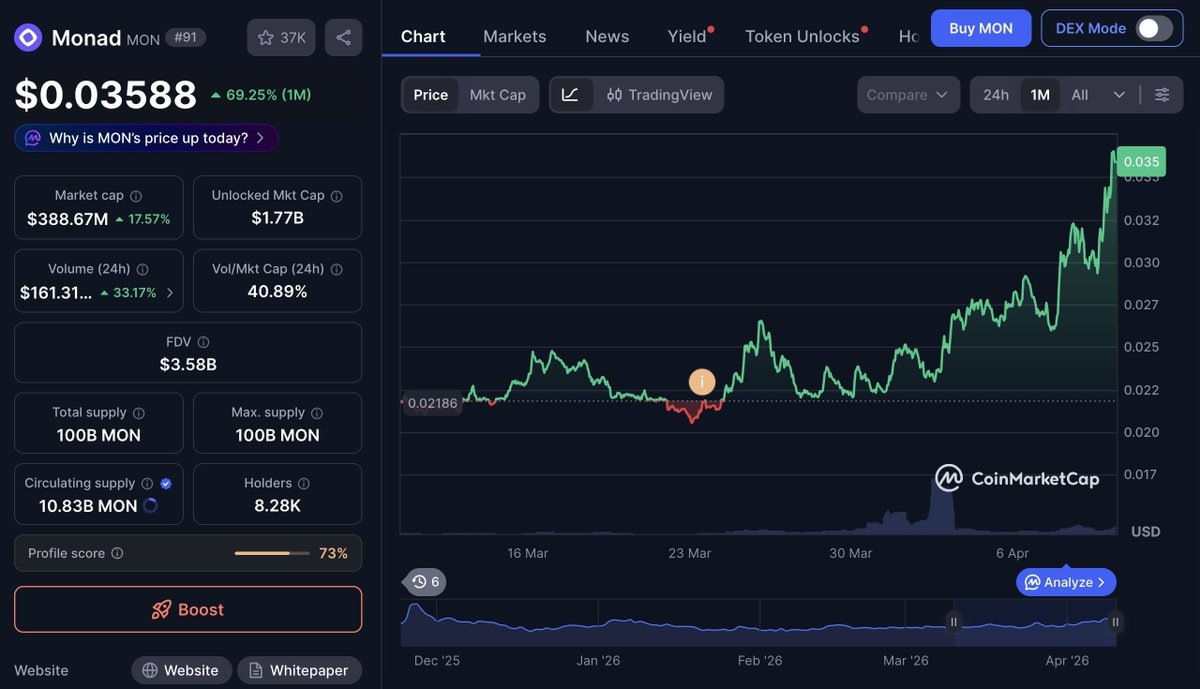
Task: Click Vol/Mkt Cap (24h) info icon
Action: (337, 269)
